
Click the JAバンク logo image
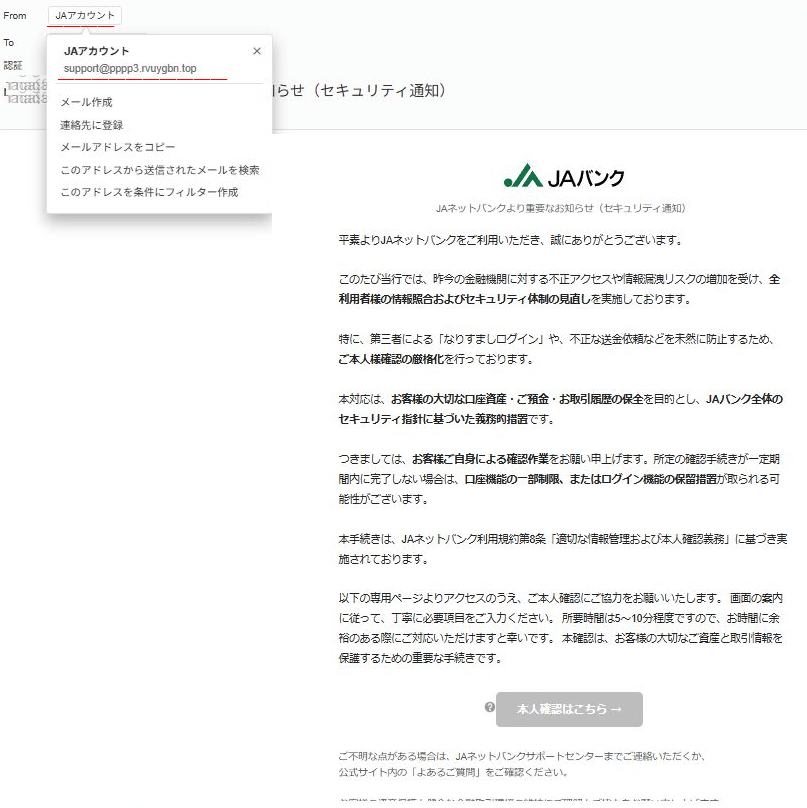(564, 176)
